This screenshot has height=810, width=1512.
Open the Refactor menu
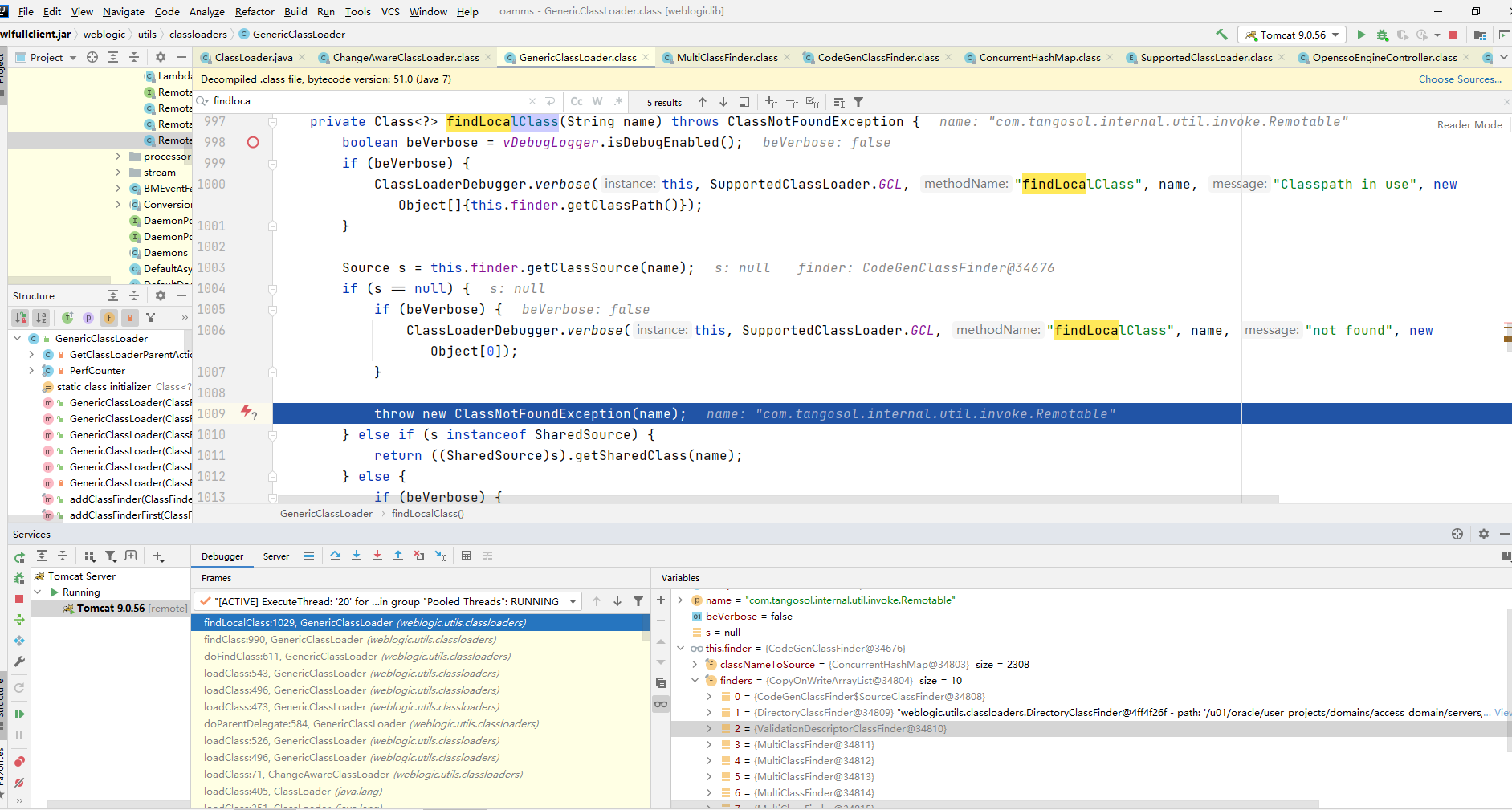pos(255,11)
